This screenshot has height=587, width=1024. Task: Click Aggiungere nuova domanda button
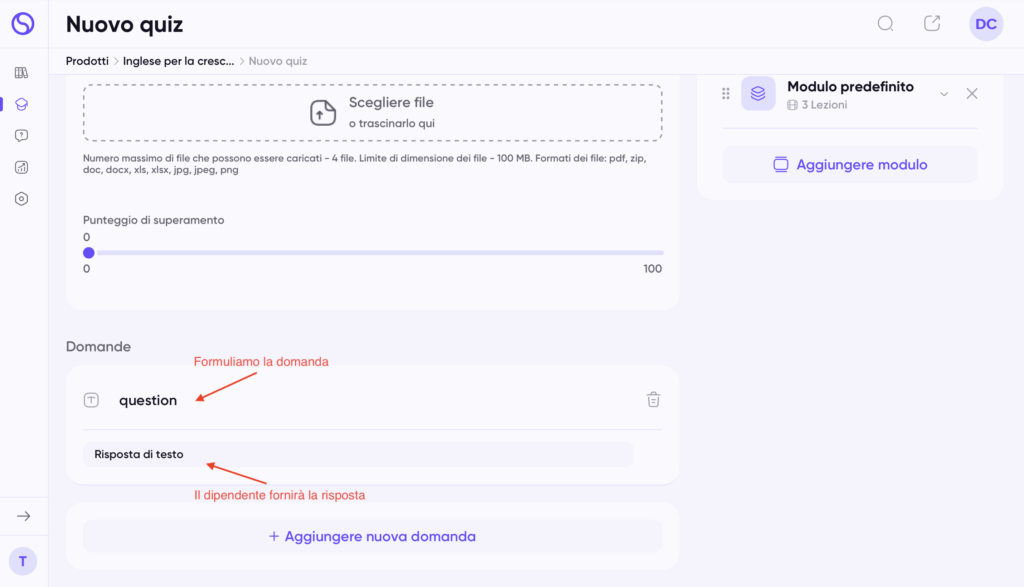(x=372, y=536)
